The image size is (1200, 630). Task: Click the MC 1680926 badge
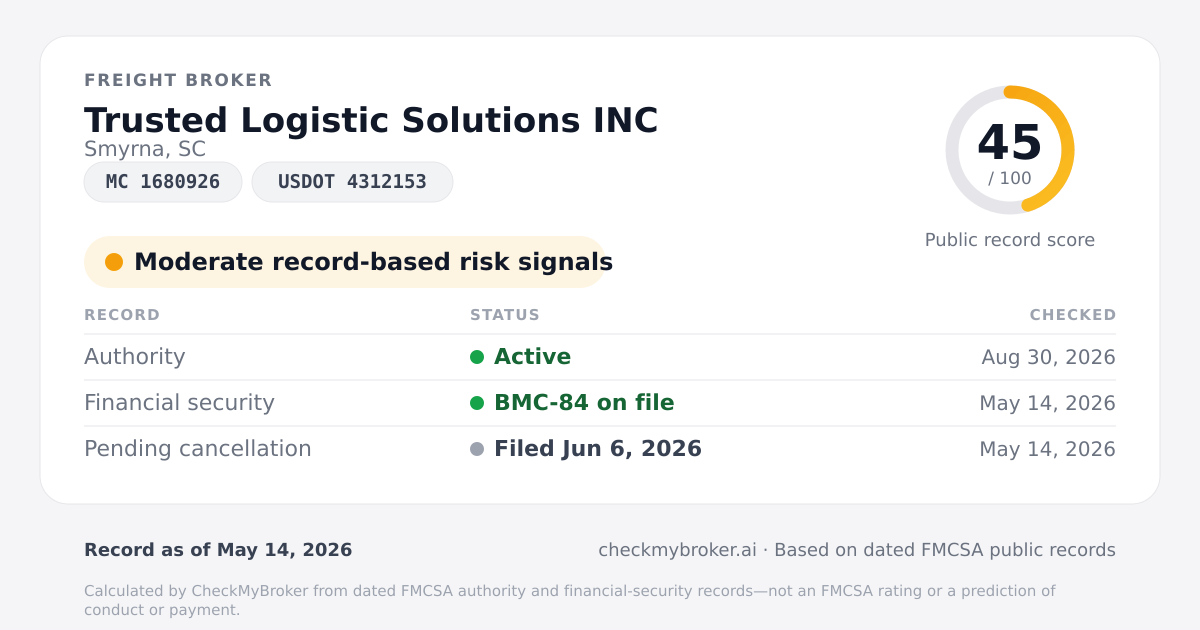pyautogui.click(x=163, y=182)
